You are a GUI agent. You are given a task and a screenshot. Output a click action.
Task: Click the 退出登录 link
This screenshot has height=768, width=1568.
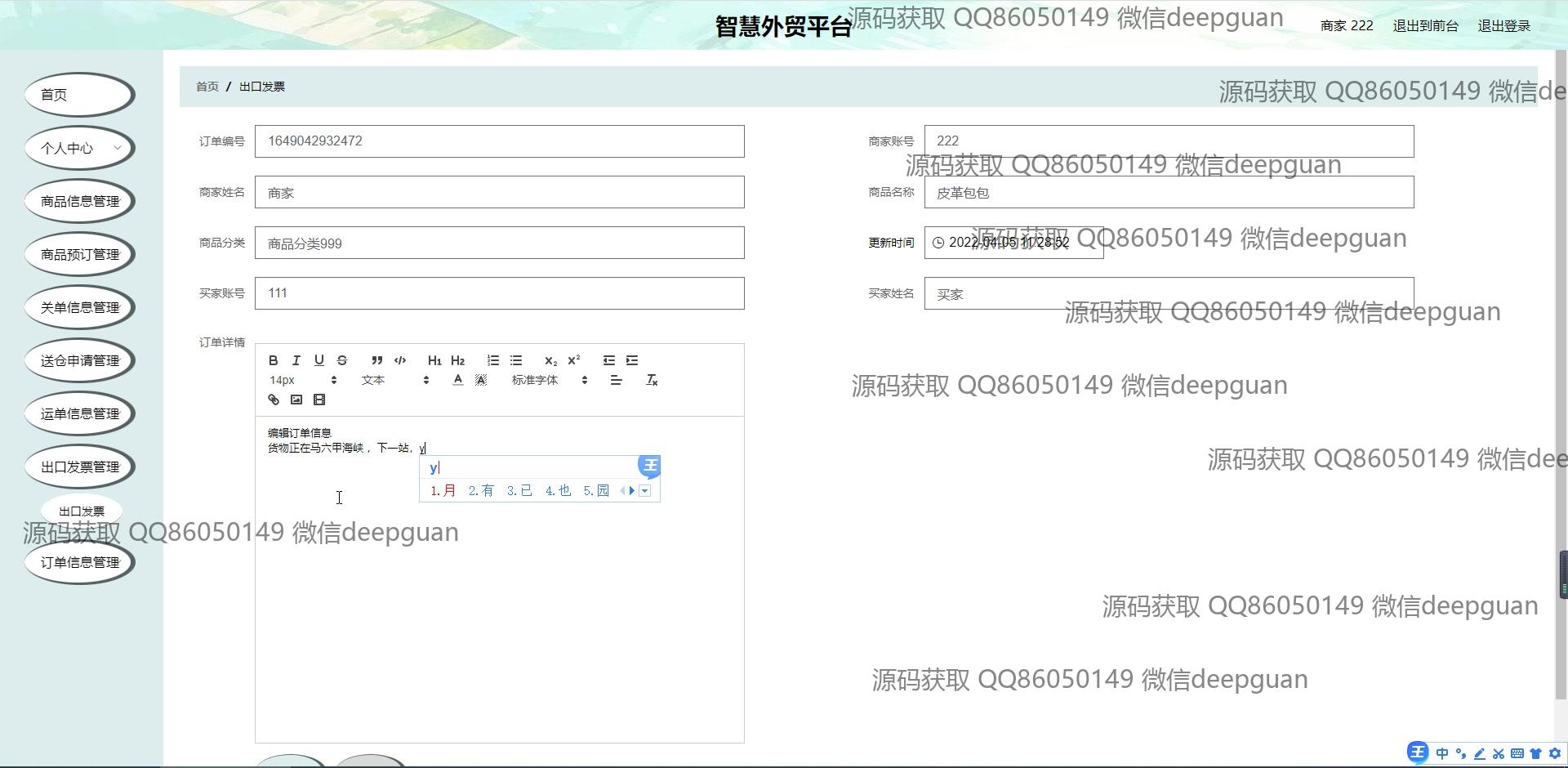[1503, 26]
